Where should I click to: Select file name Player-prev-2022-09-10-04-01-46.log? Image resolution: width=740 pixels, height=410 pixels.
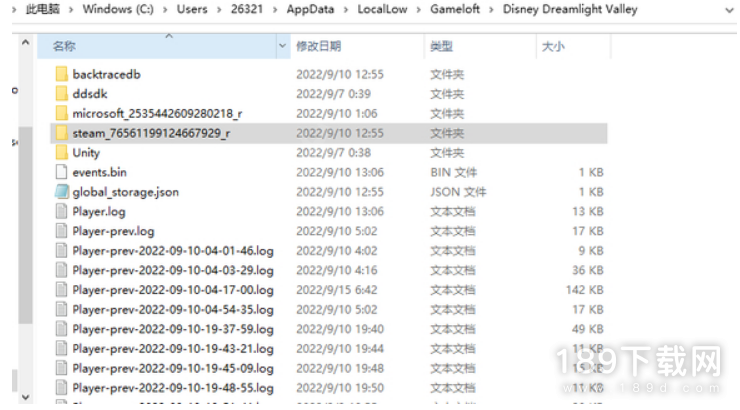173,251
